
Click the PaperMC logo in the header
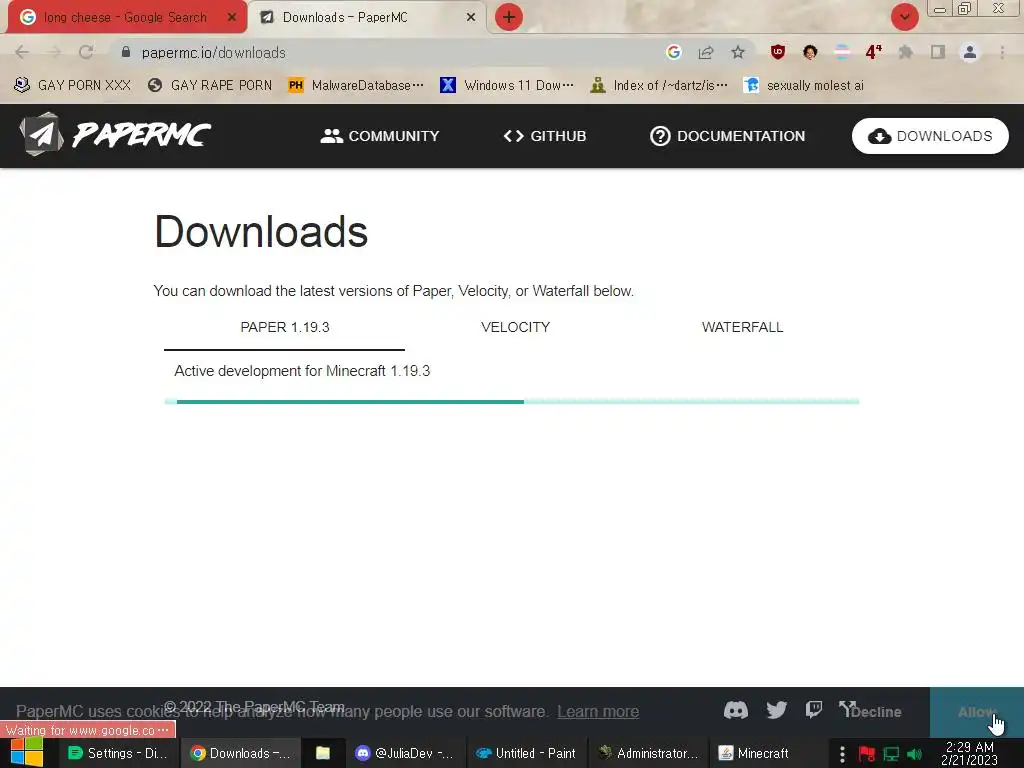tap(115, 135)
